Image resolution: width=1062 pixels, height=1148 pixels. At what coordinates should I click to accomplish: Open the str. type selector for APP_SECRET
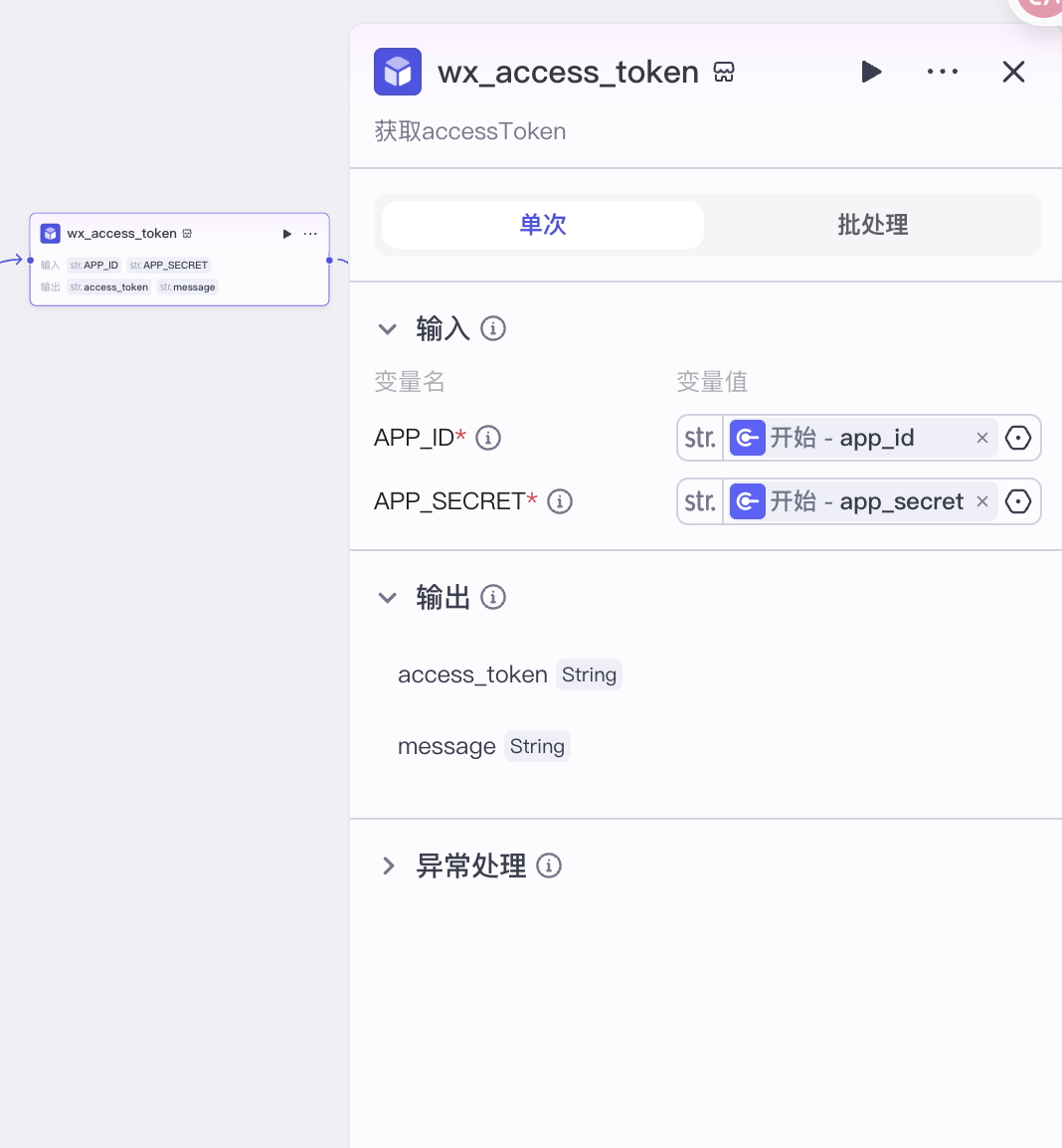pyautogui.click(x=700, y=501)
